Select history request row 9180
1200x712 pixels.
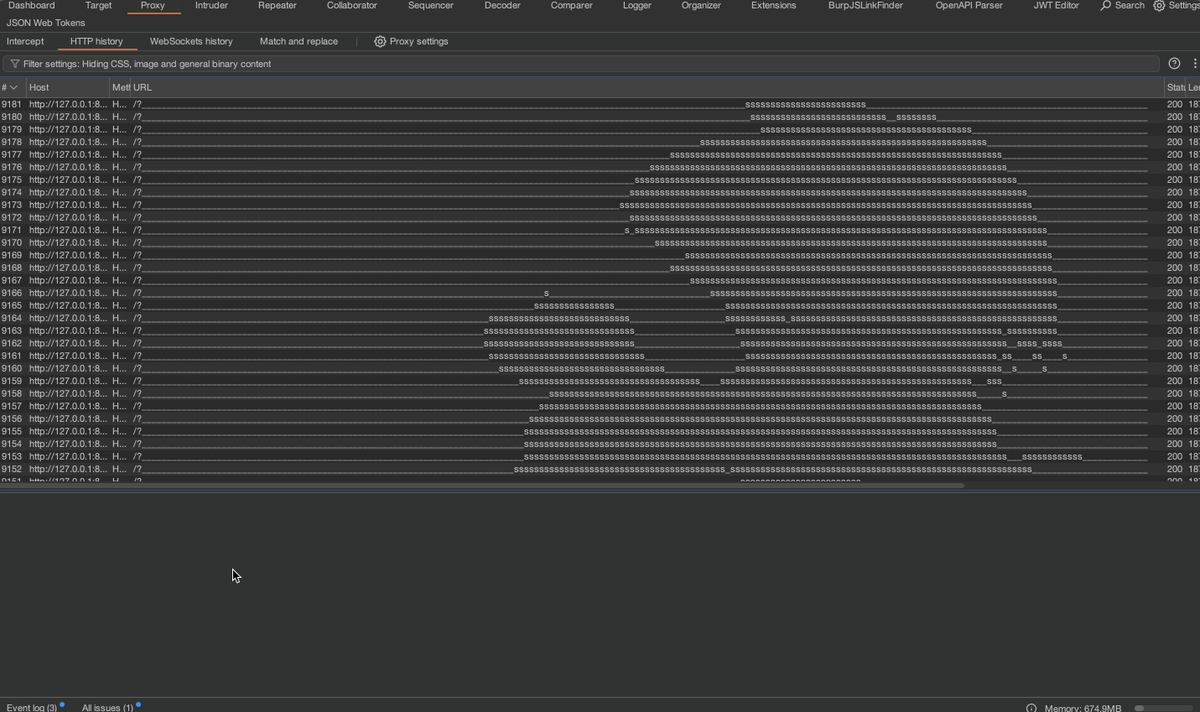coord(600,117)
